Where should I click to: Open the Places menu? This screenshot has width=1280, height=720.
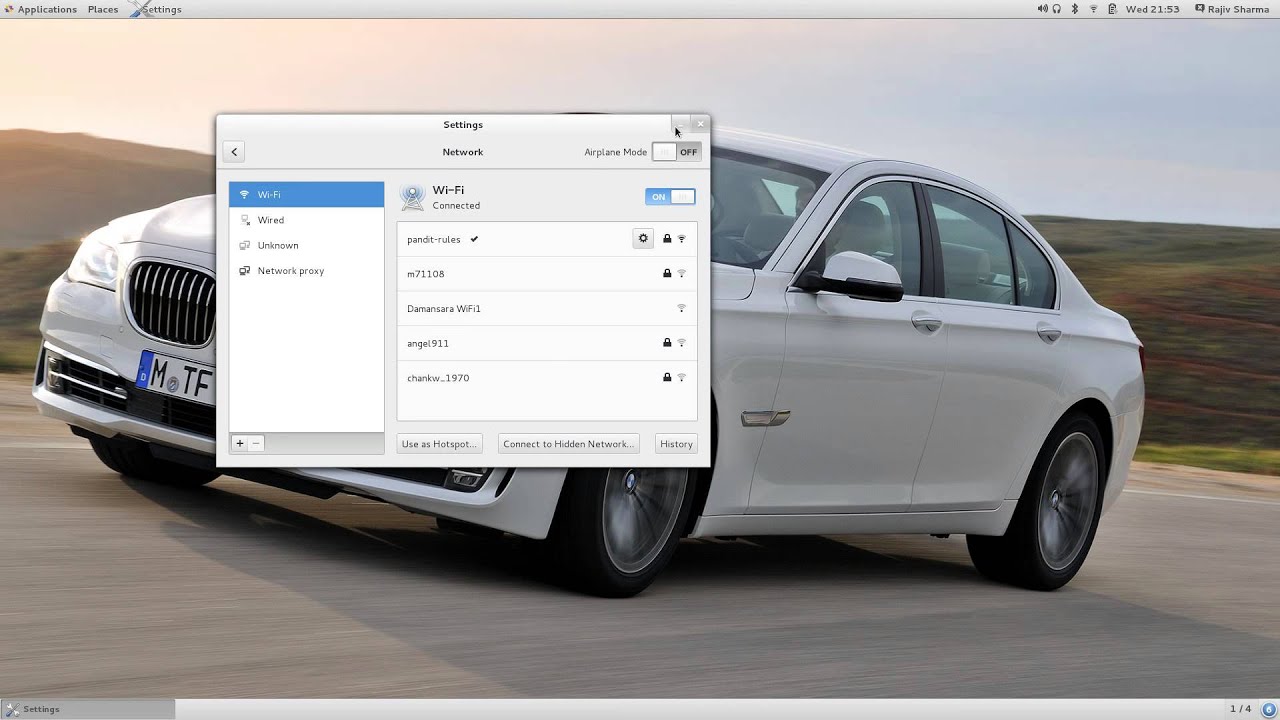pyautogui.click(x=103, y=9)
